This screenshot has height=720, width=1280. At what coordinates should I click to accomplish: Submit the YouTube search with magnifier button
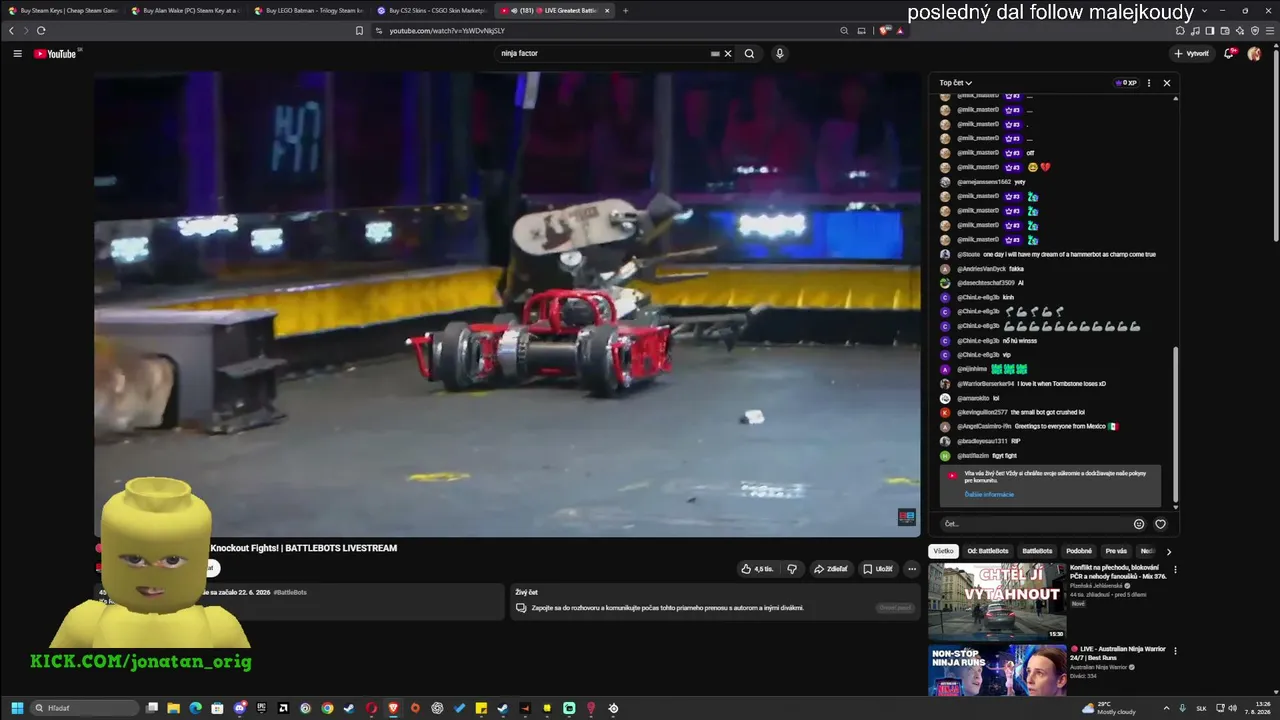point(749,54)
